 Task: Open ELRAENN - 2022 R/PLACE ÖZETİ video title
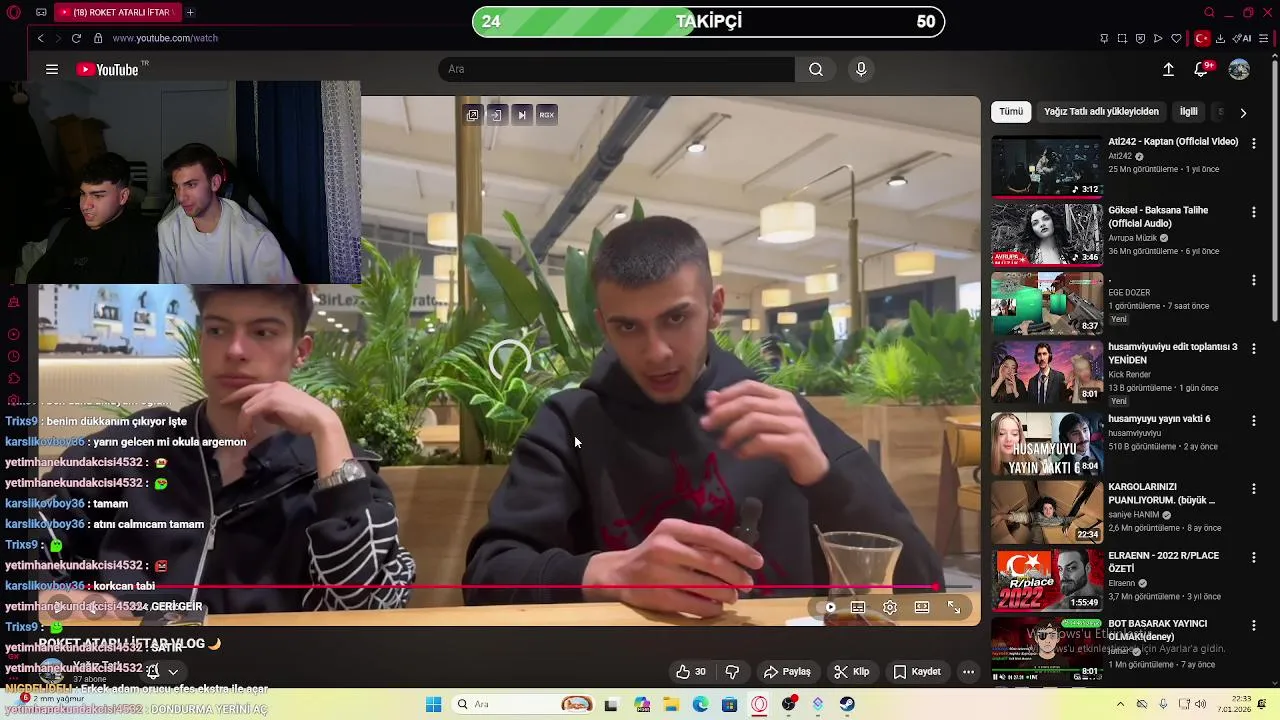(1163, 562)
